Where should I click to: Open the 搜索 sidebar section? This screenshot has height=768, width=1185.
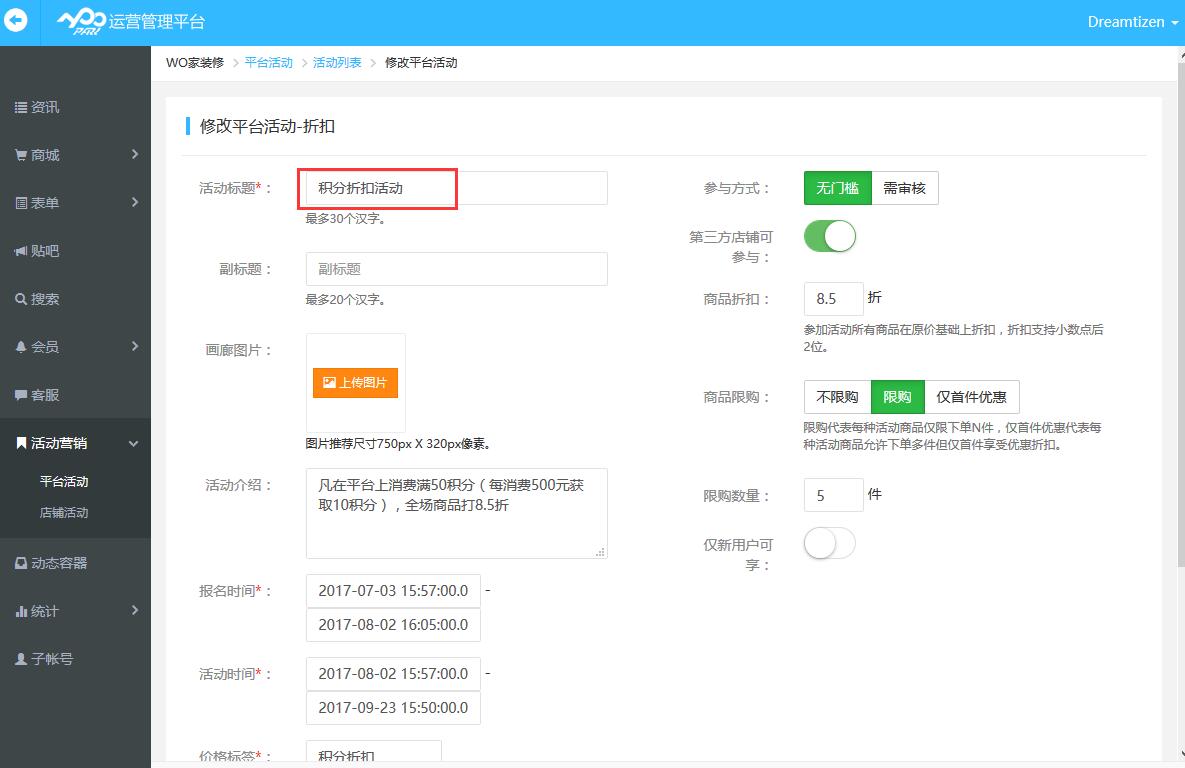[40, 299]
